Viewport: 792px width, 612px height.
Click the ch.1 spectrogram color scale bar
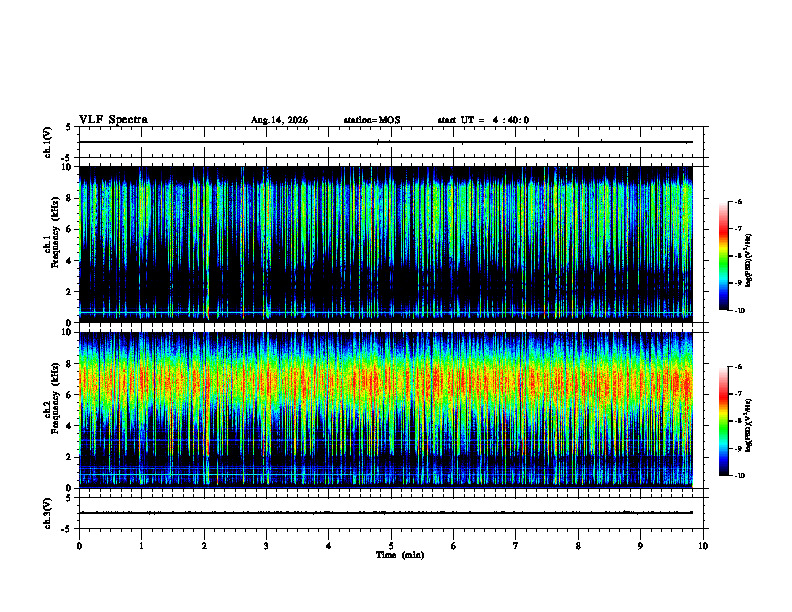pos(723,256)
